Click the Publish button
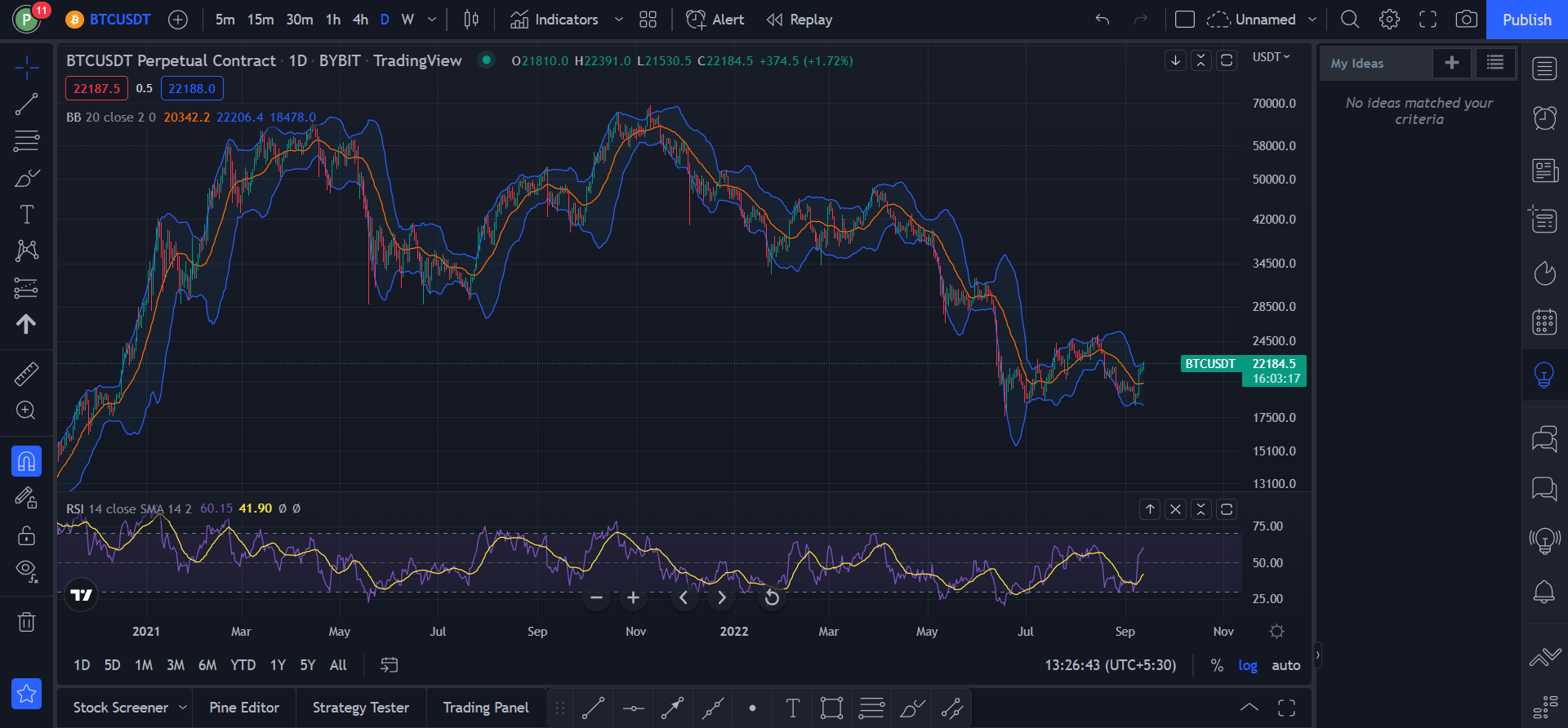This screenshot has height=728, width=1568. (1527, 20)
